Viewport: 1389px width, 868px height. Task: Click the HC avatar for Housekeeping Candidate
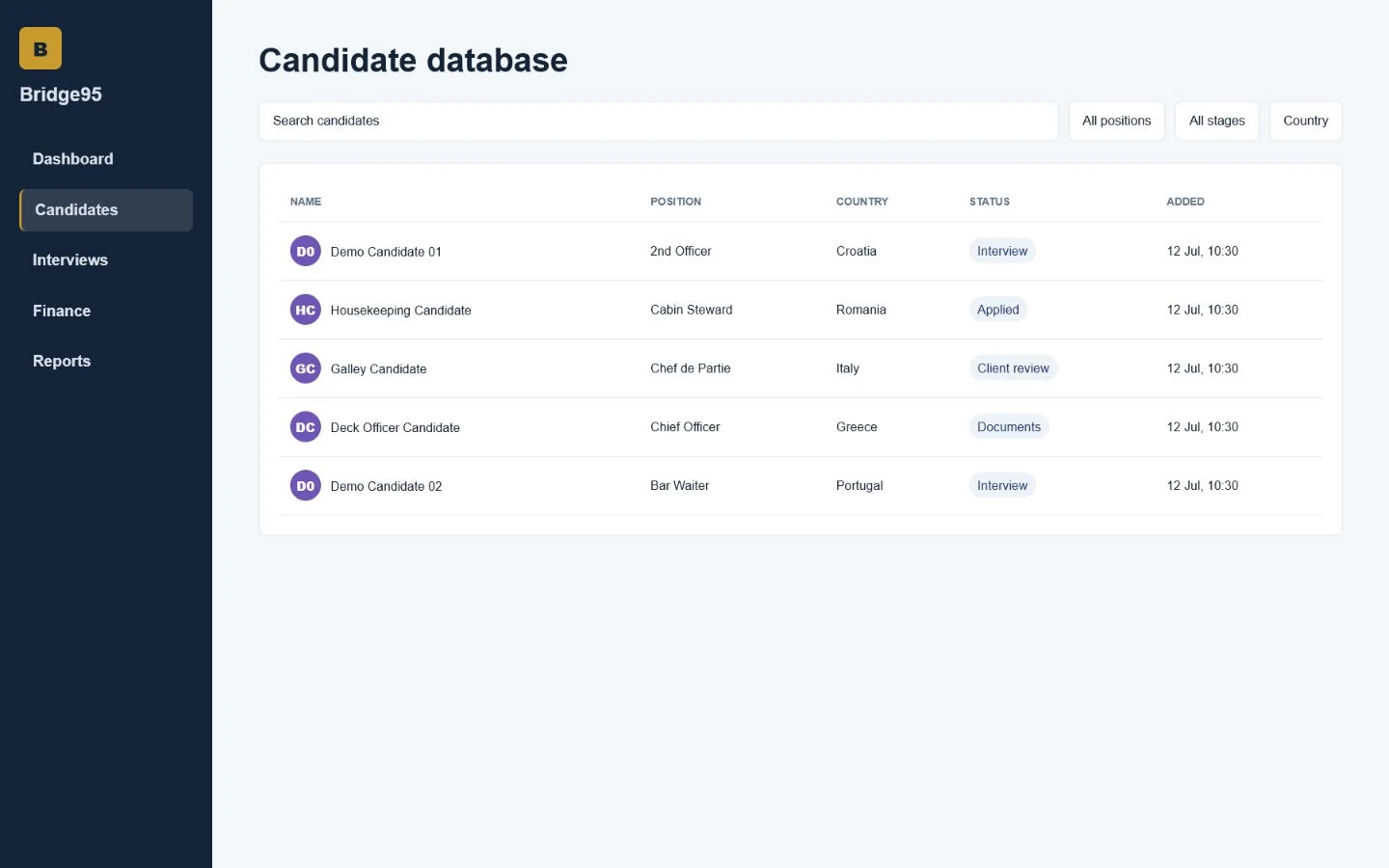(x=306, y=310)
